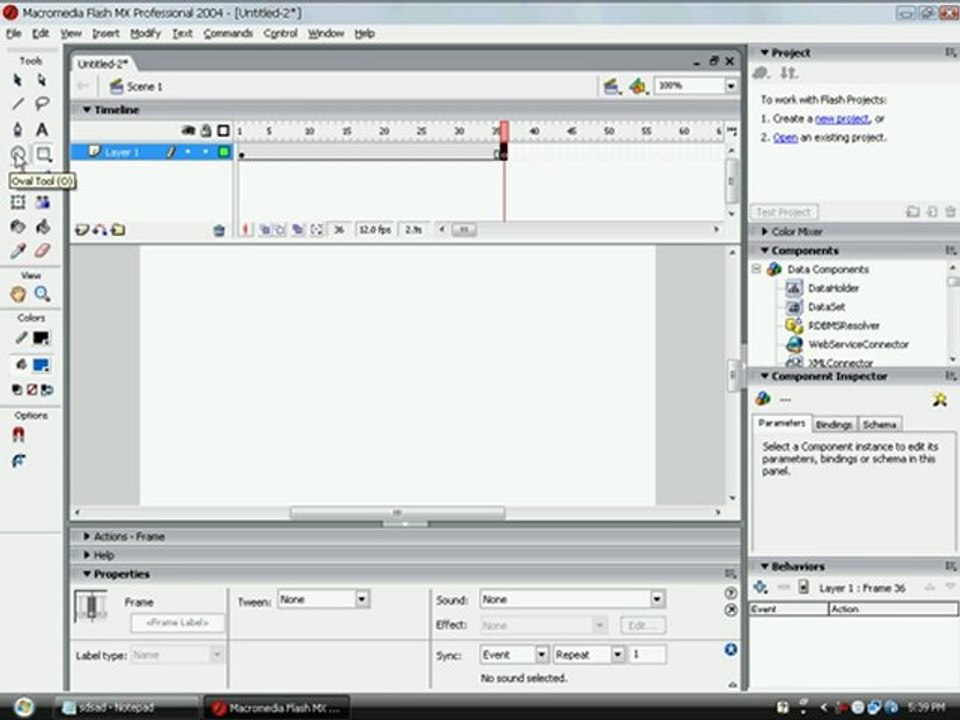Open the Tween dropdown

click(x=362, y=599)
